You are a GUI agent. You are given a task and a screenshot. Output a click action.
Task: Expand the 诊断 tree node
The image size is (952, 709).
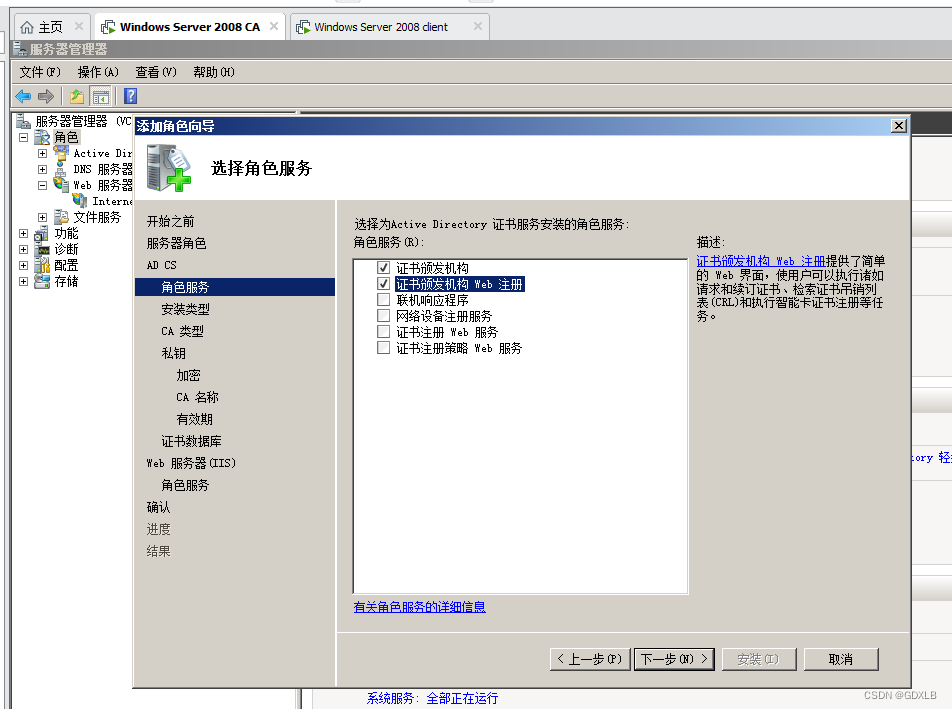[23, 249]
